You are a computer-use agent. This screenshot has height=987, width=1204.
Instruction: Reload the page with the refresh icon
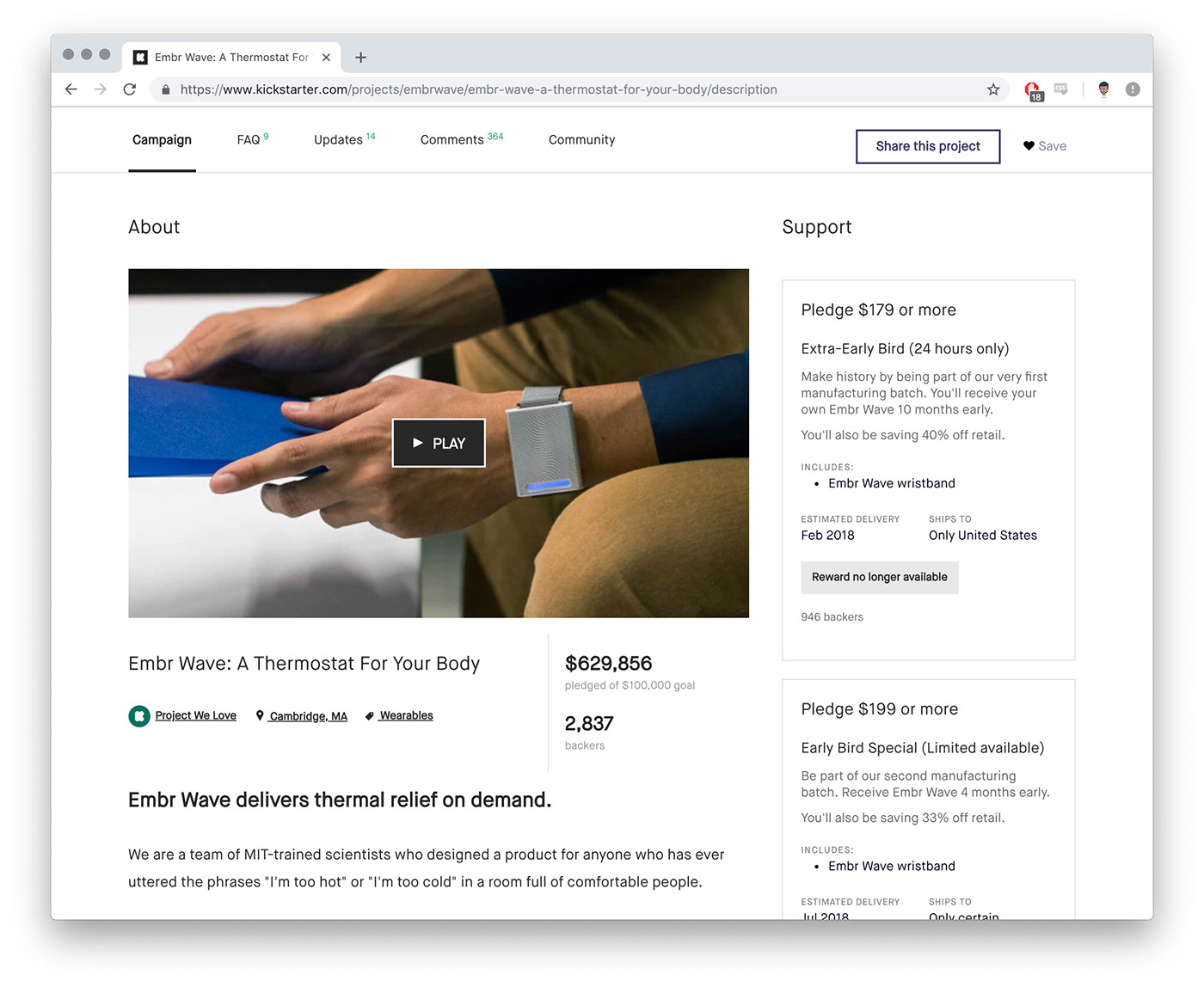pos(130,89)
